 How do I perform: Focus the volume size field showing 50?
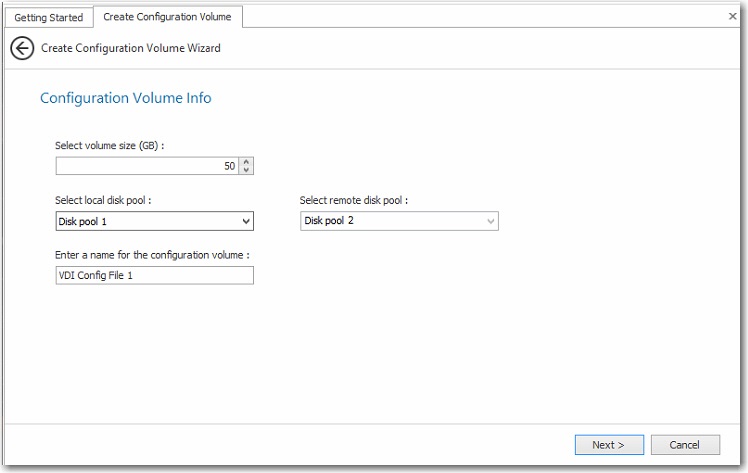click(x=147, y=166)
